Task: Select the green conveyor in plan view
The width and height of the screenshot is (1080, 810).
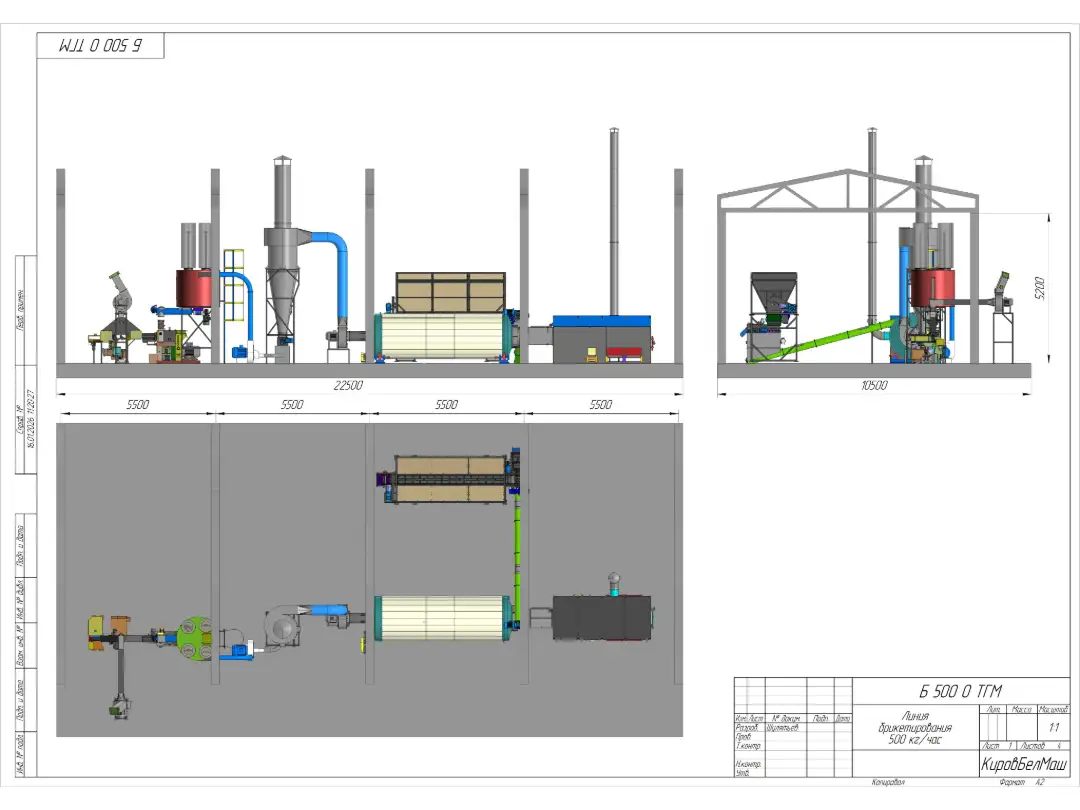Action: click(x=517, y=545)
